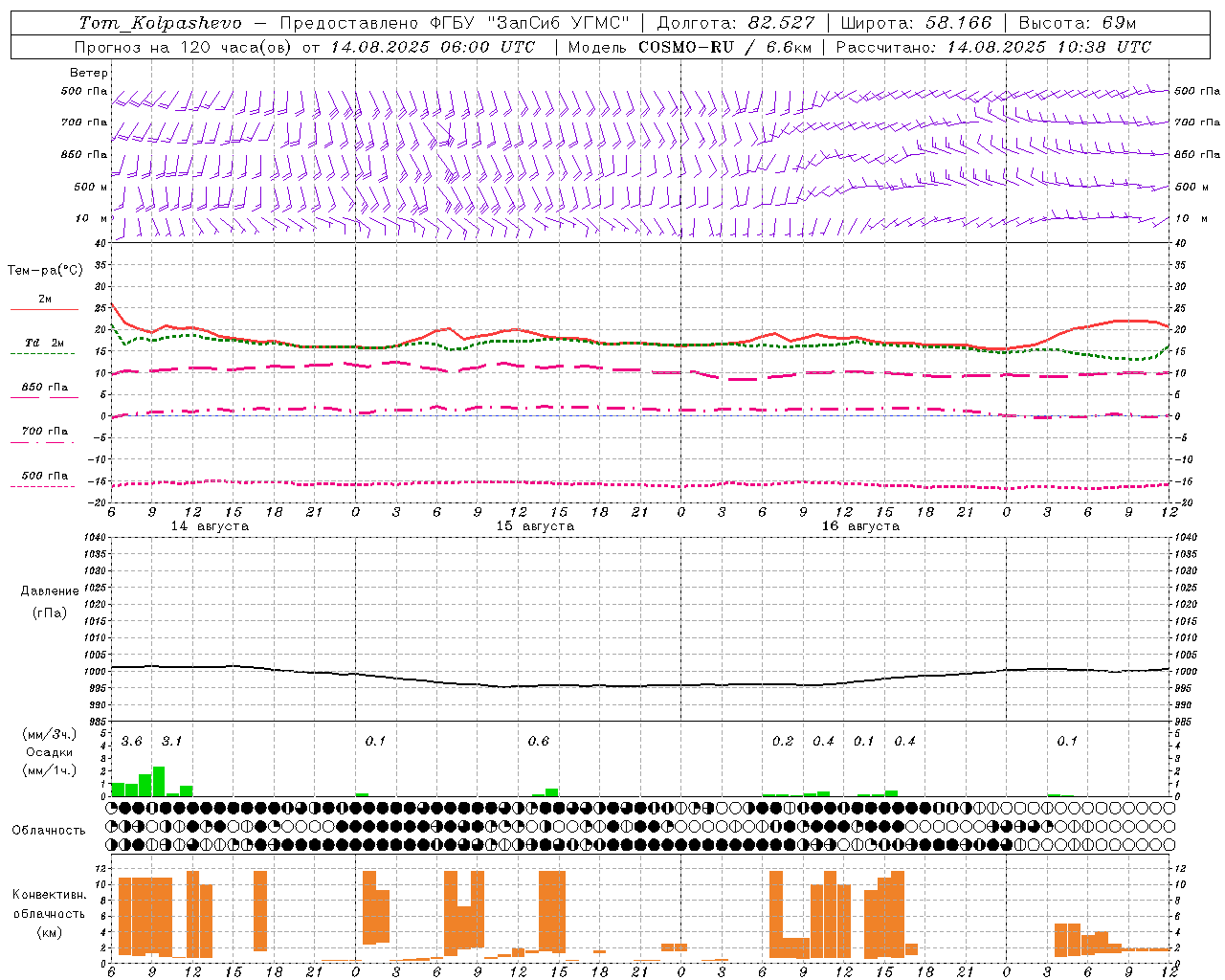Click the 0.6 precipitation total value
1225x980 pixels.
pyautogui.click(x=539, y=742)
